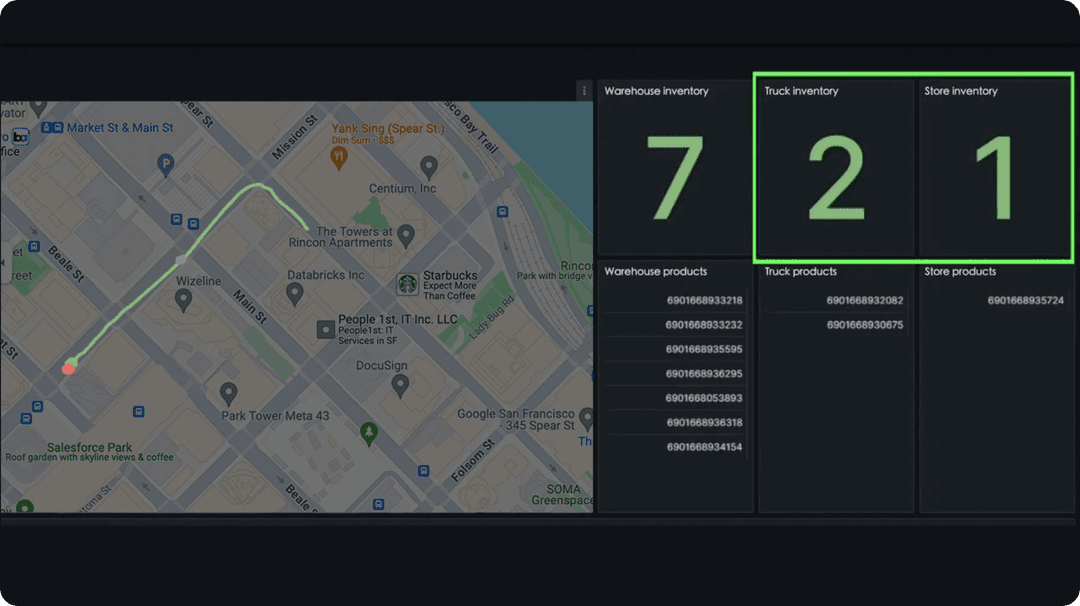Click the Yank Sing restaurant marker
Screen dimensions: 1080x606
(x=339, y=155)
